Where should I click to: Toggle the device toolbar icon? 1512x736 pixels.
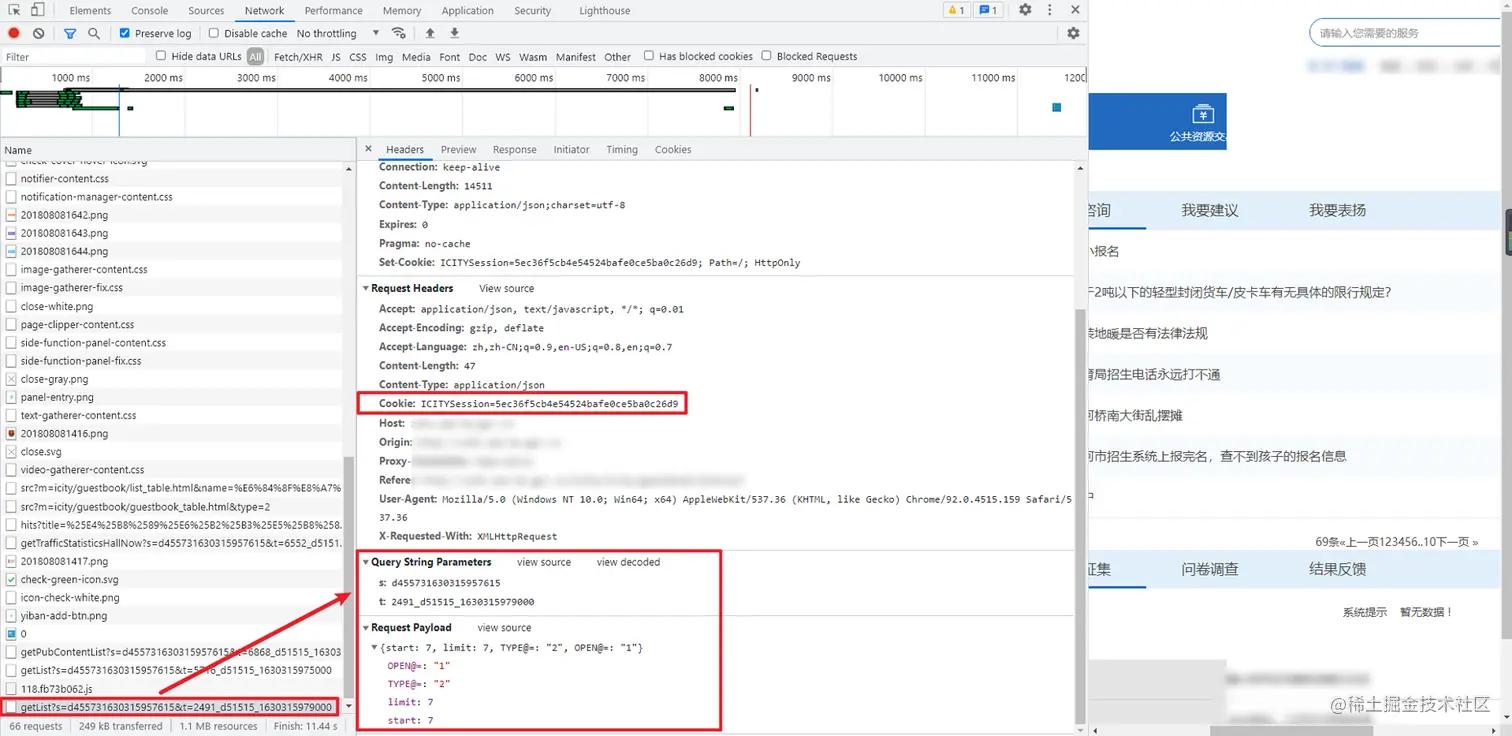[37, 10]
